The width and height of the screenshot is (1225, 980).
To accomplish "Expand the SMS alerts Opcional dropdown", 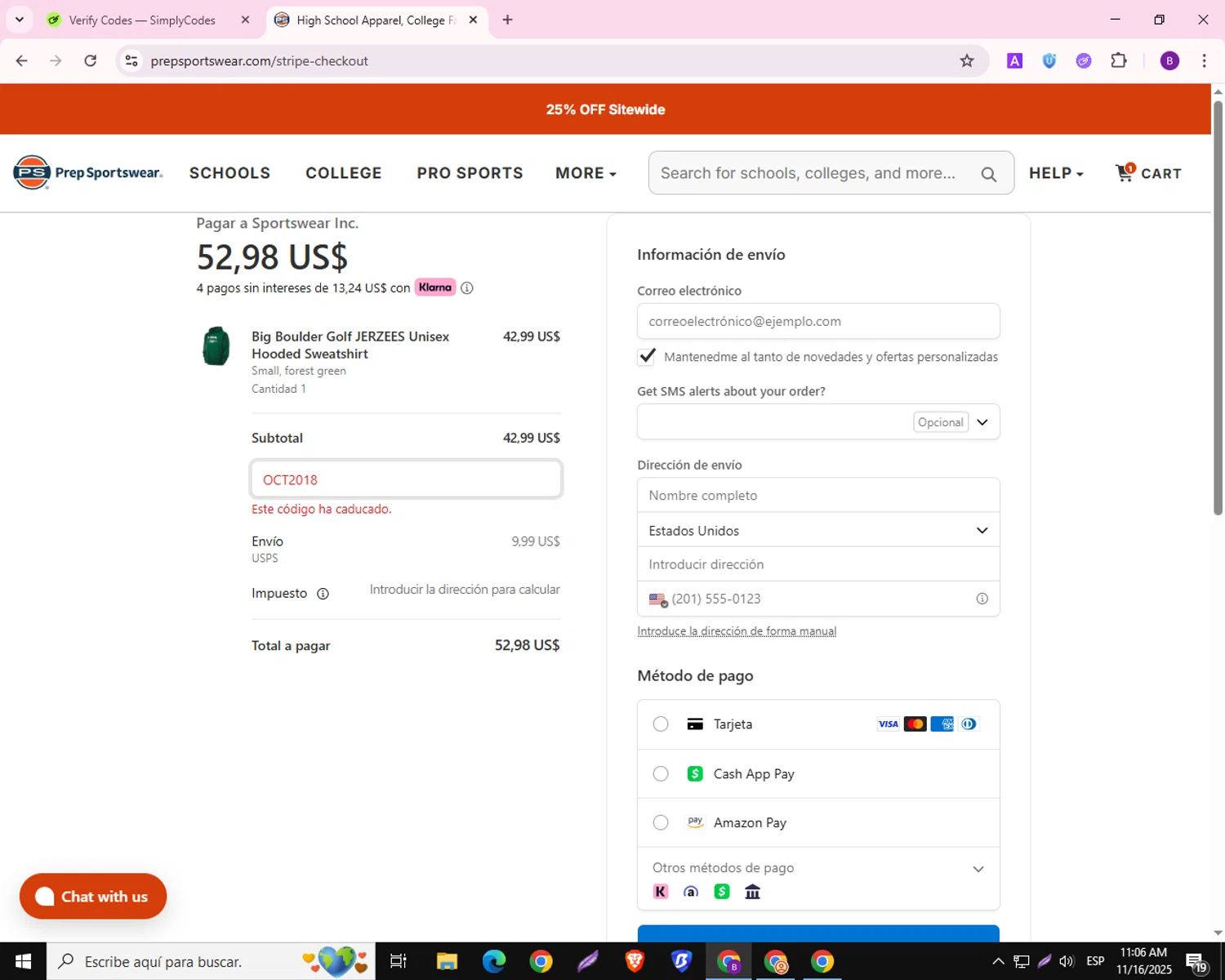I will pos(982,422).
